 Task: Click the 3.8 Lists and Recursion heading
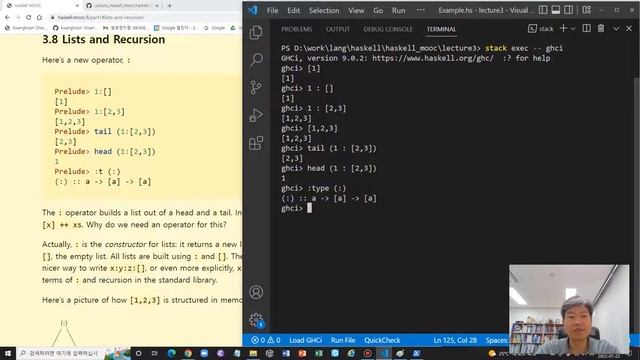[x=104, y=40]
